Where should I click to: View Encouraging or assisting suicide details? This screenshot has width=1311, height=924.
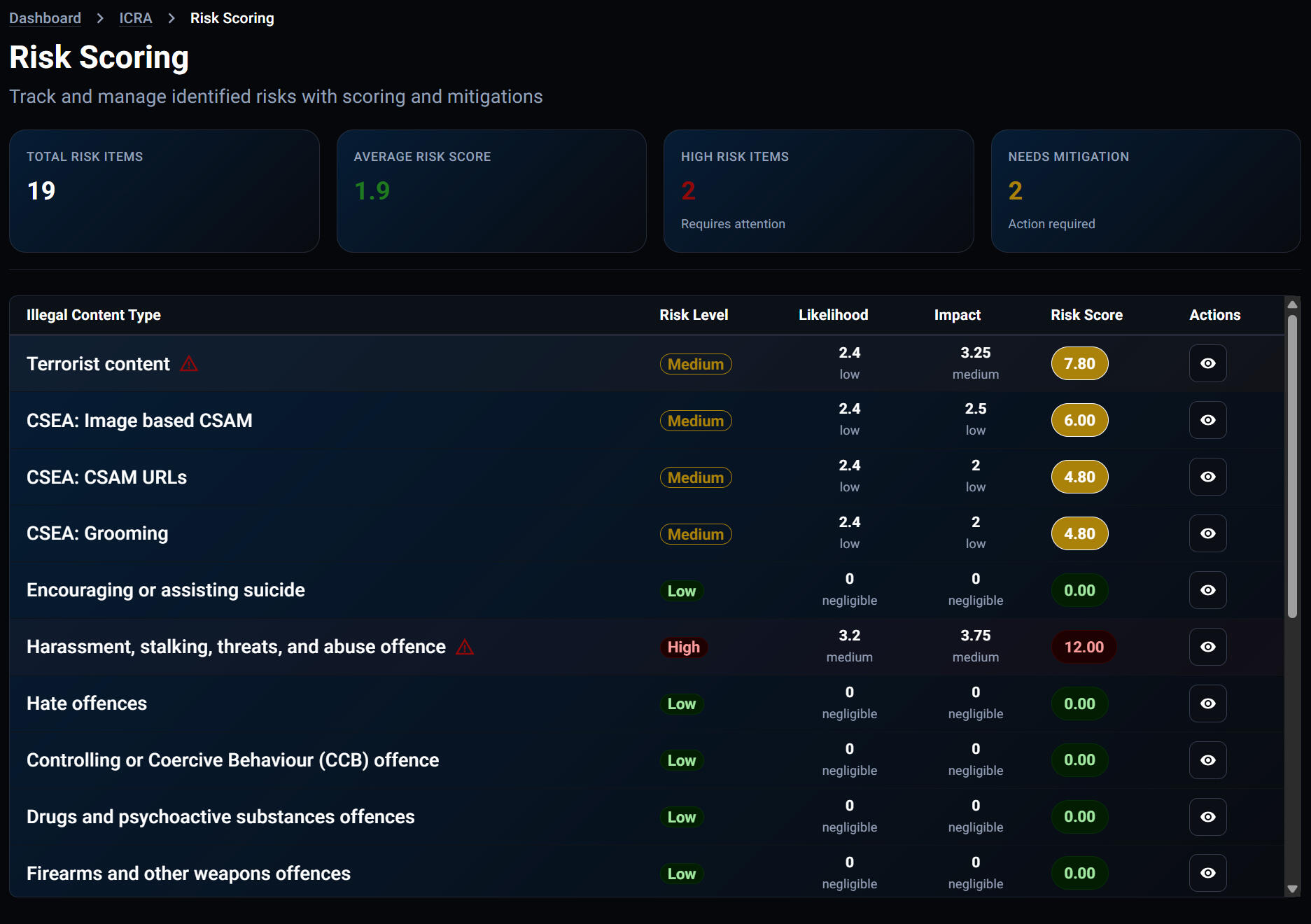tap(1207, 590)
